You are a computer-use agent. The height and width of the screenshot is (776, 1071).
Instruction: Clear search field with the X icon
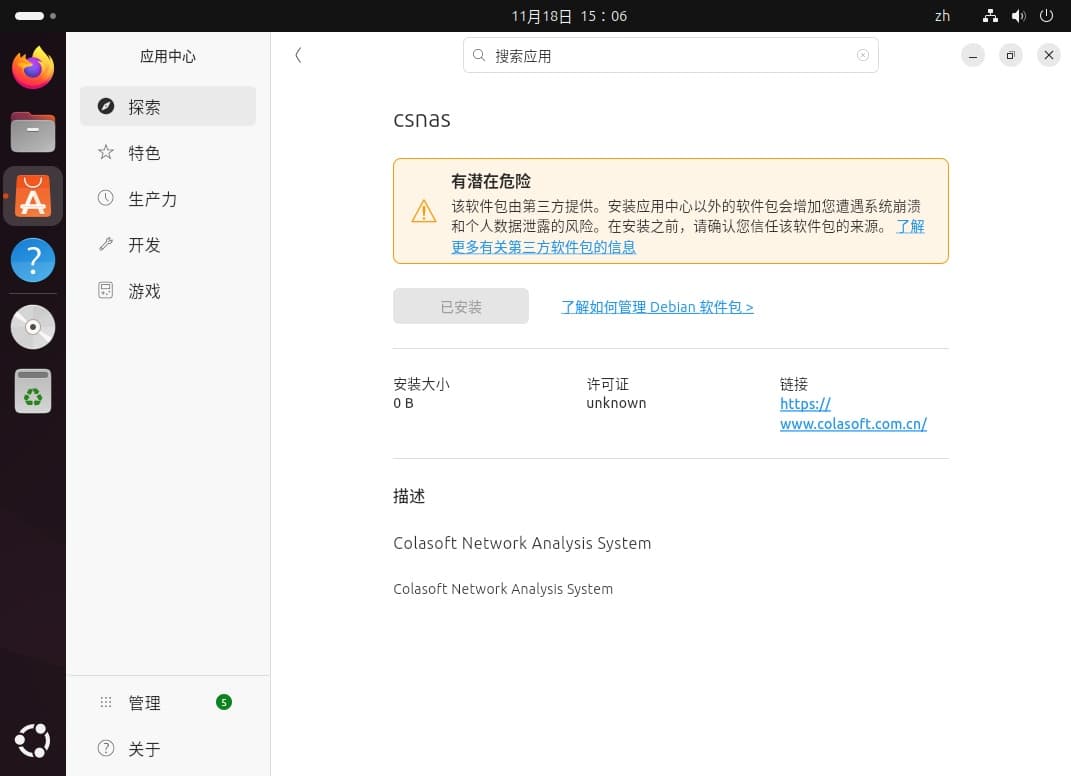point(863,55)
